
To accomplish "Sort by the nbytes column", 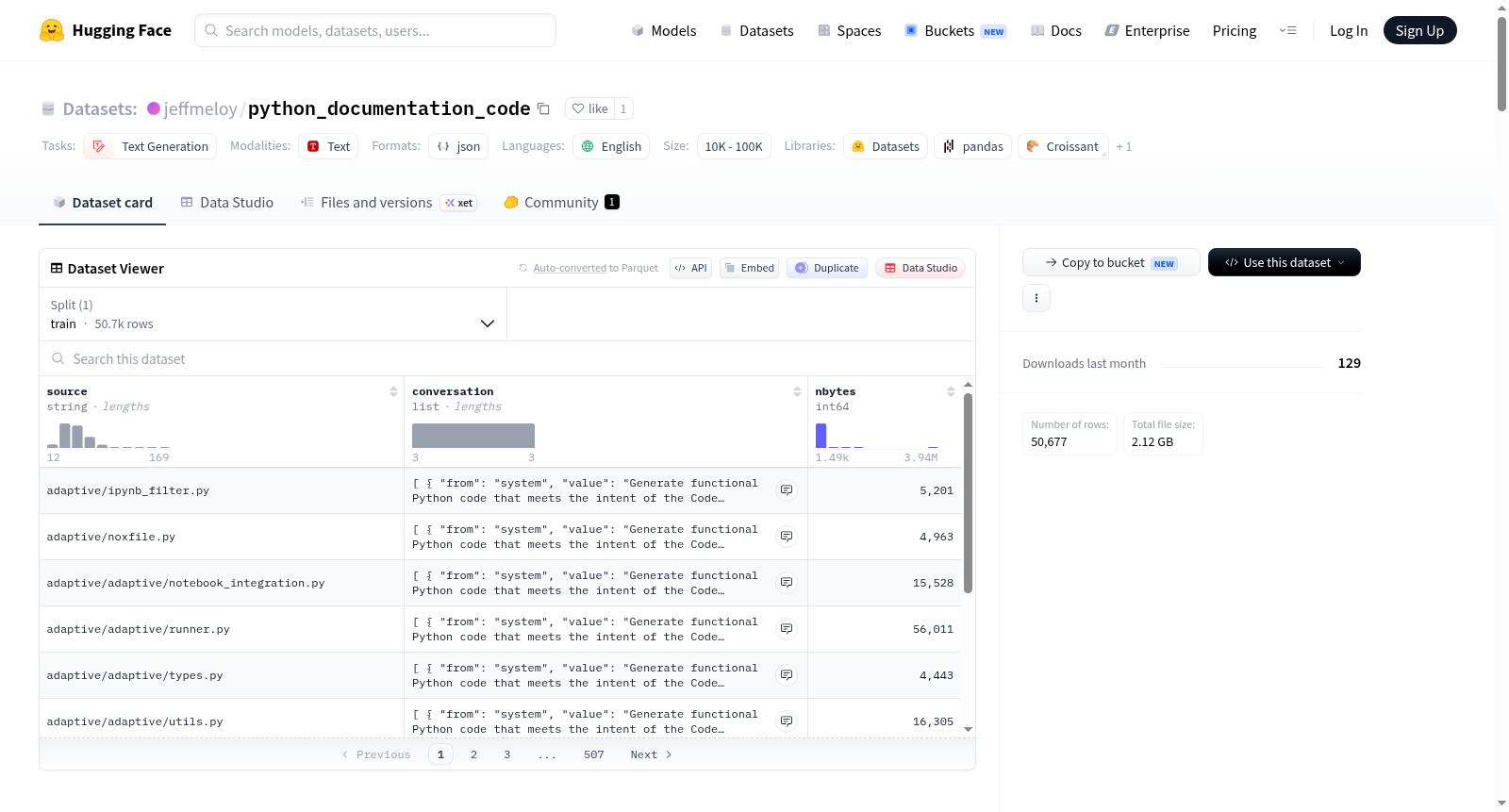I will (951, 391).
